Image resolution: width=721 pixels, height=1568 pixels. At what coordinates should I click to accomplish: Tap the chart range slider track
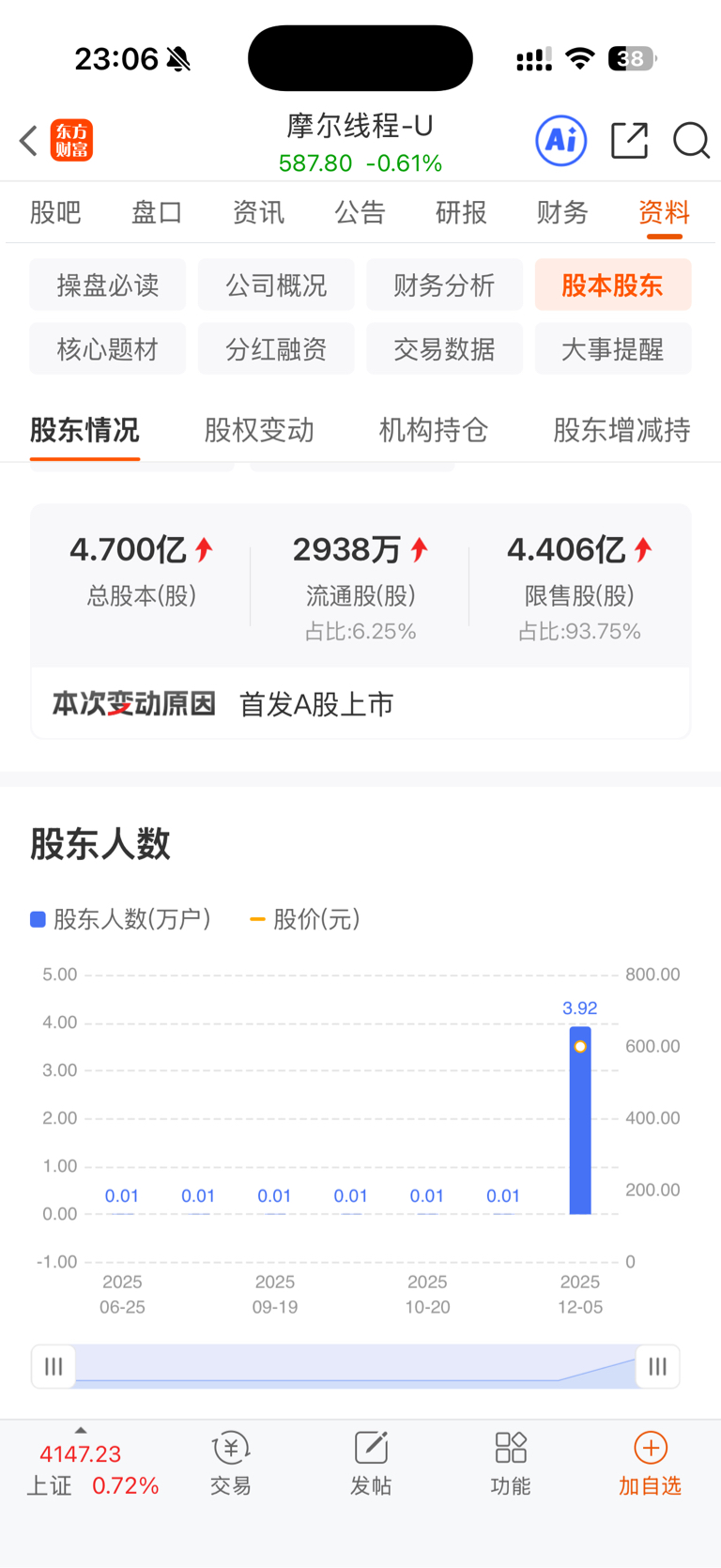[355, 1366]
